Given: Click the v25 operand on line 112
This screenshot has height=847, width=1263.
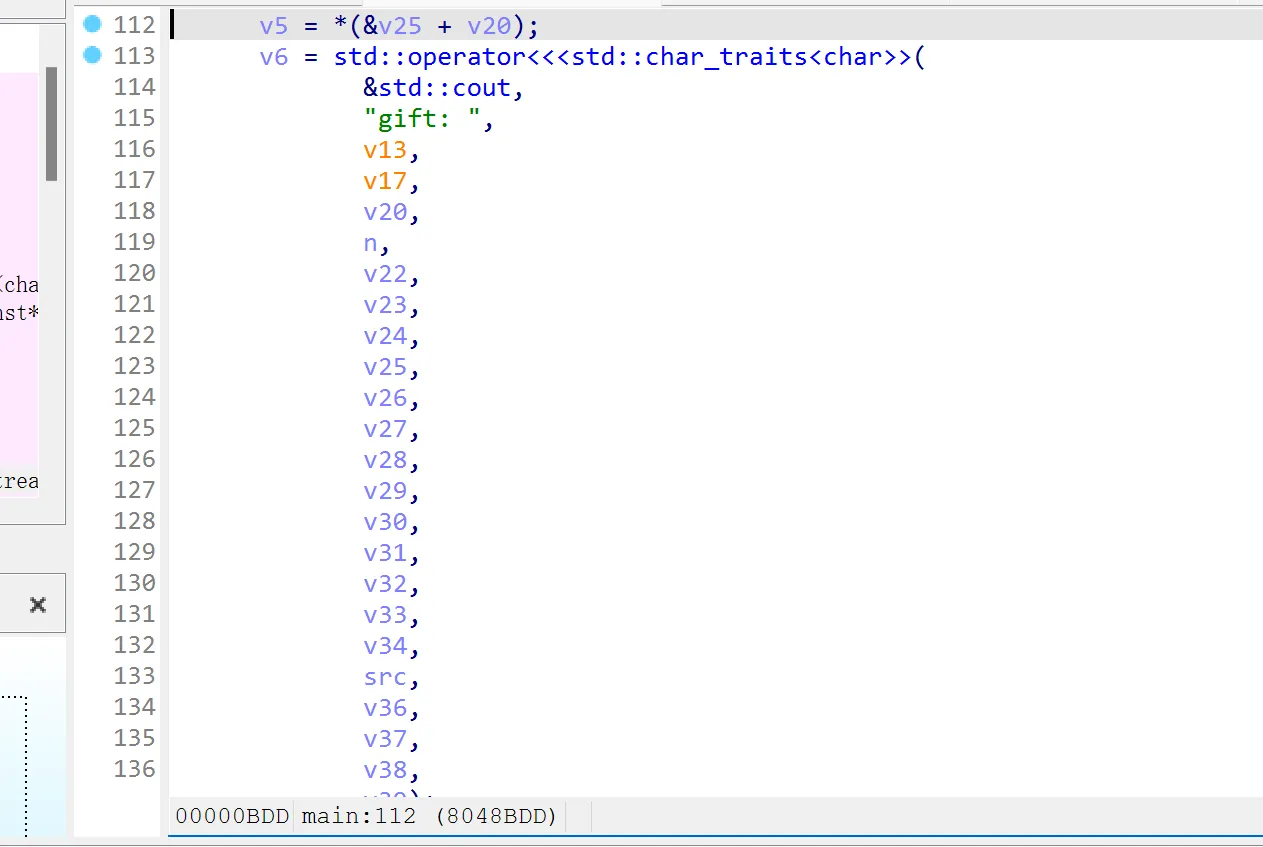Looking at the screenshot, I should (x=400, y=26).
